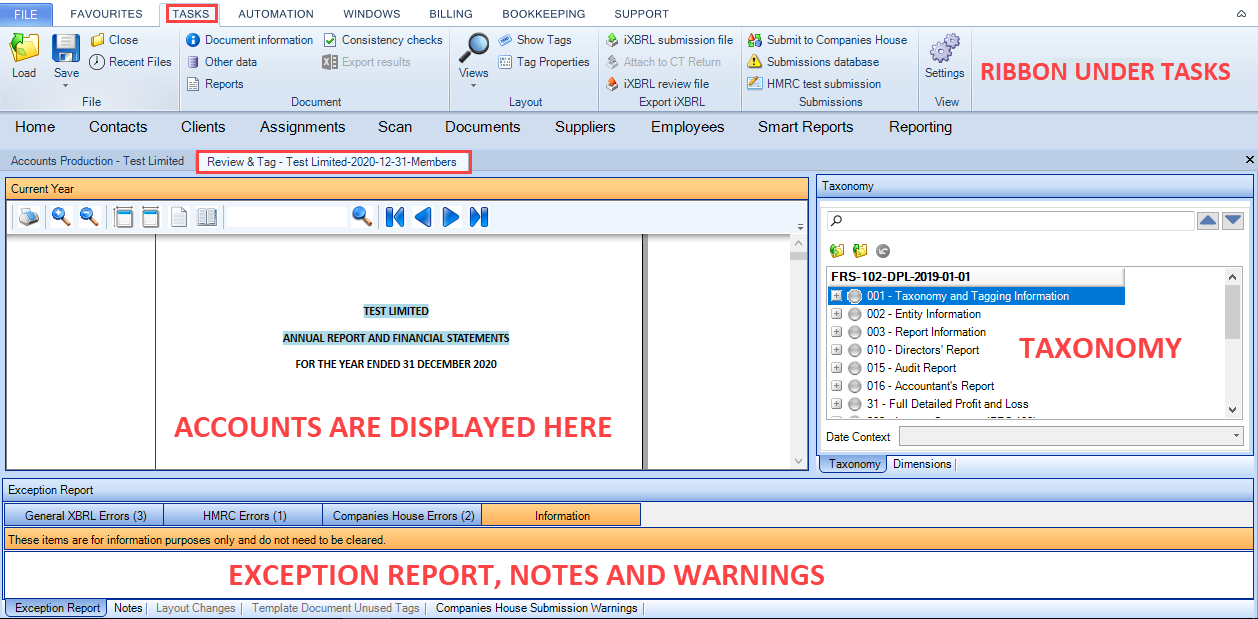Collapse the ribbon with the chevron

tap(1242, 14)
